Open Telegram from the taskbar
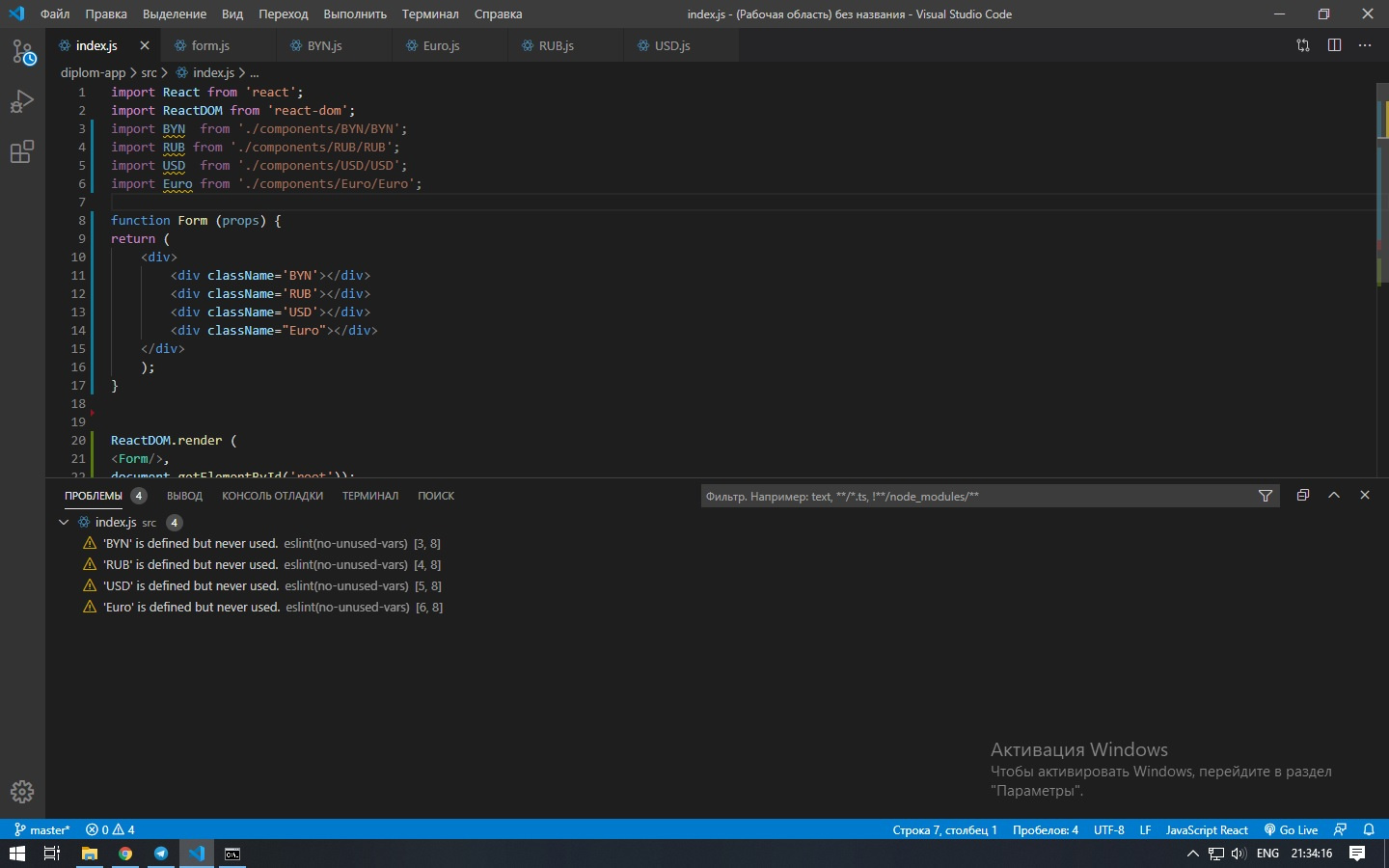 coord(161,854)
